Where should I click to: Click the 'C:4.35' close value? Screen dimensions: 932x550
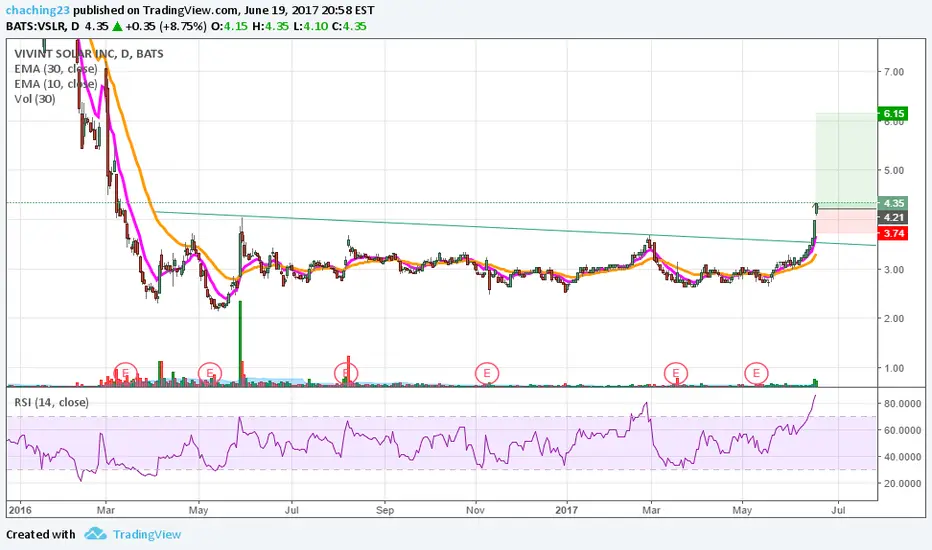tap(348, 26)
